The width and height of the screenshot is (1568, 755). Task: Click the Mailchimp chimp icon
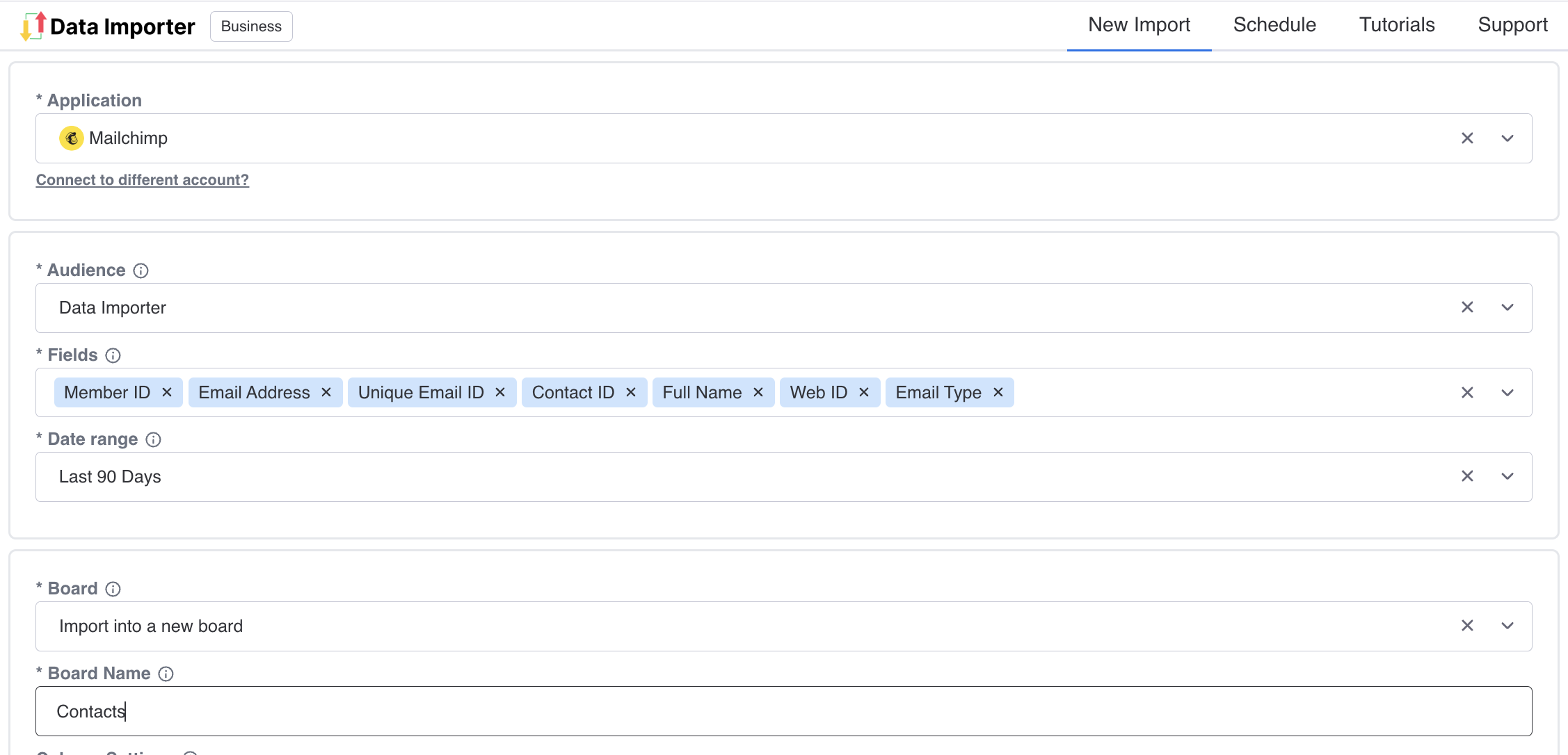(x=72, y=138)
